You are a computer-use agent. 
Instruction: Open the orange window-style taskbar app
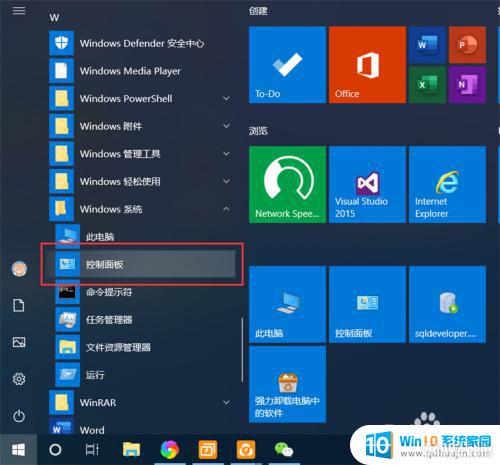coord(208,450)
